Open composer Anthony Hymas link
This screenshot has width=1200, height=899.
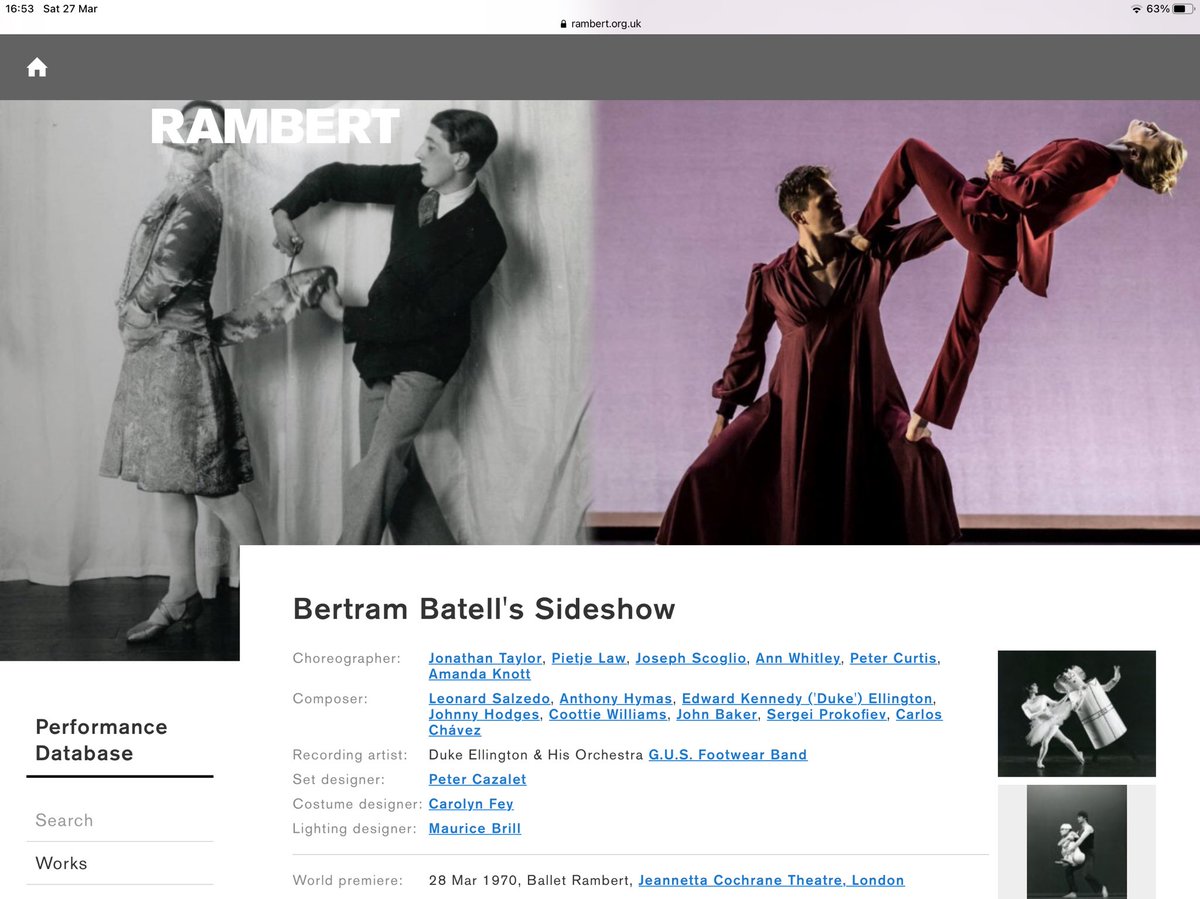[616, 699]
